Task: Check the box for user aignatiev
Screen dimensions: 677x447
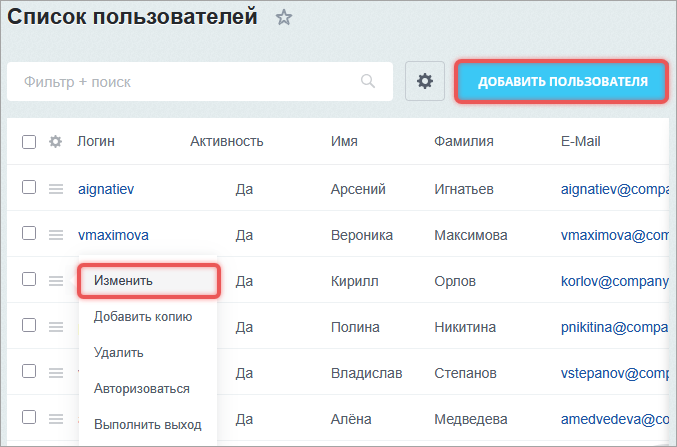Action: (29, 188)
